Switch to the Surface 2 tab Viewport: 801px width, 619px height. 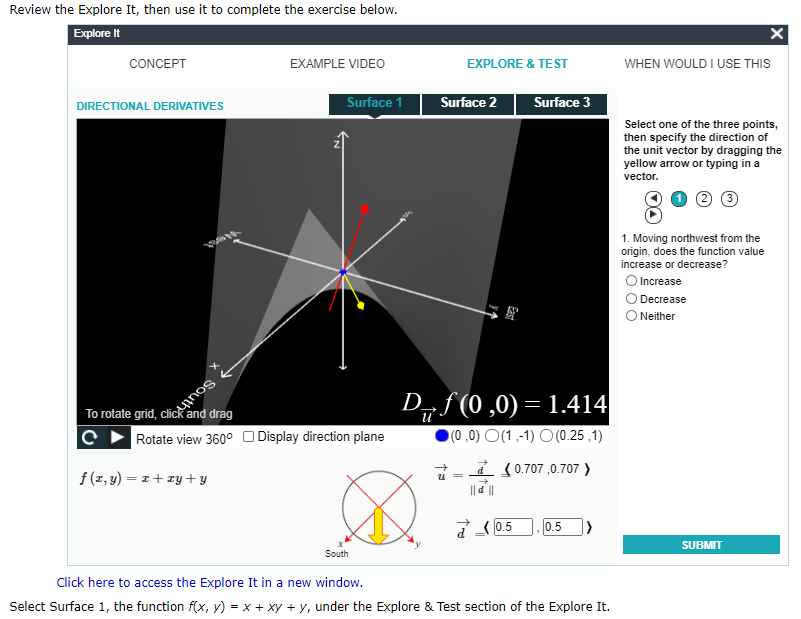point(467,103)
